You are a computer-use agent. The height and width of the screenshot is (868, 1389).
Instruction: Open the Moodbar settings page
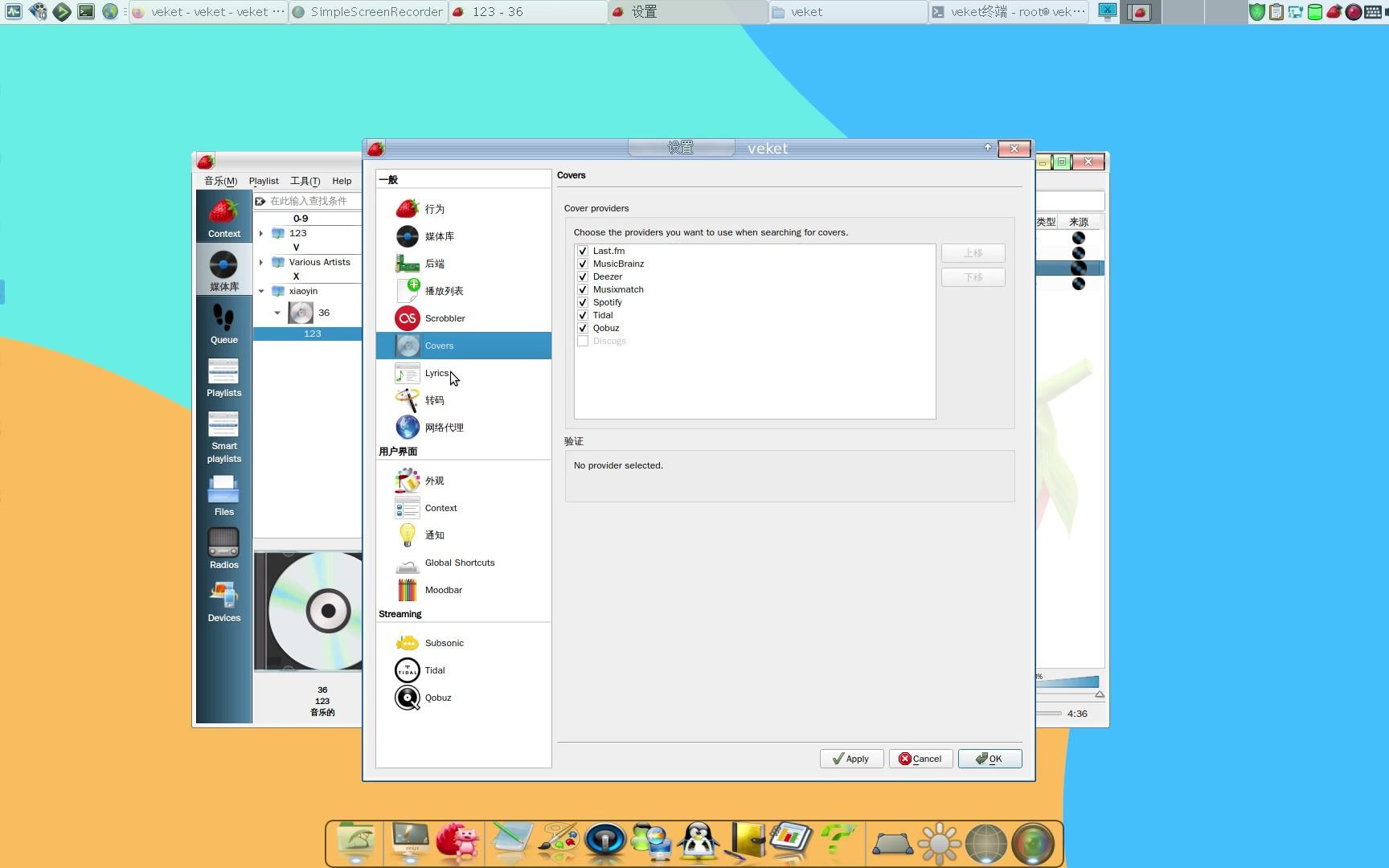(x=463, y=590)
